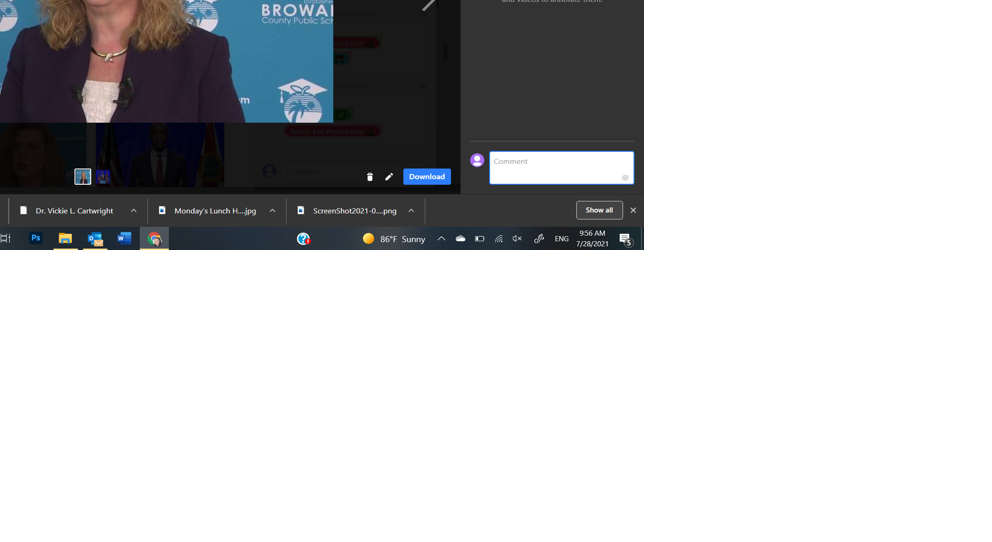Show hidden system tray icons

[441, 239]
